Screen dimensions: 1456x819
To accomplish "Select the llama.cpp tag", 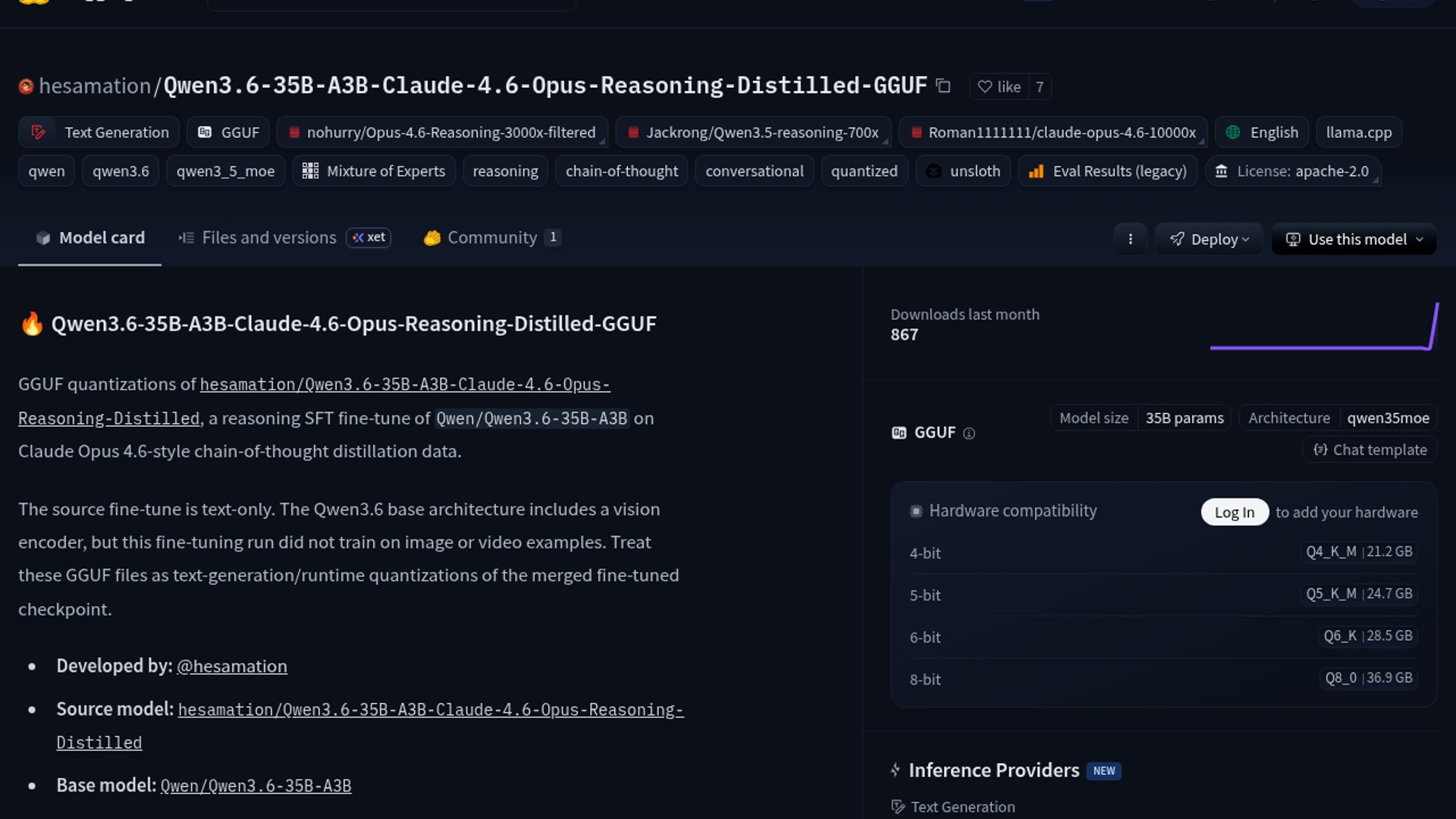I will click(x=1359, y=133).
